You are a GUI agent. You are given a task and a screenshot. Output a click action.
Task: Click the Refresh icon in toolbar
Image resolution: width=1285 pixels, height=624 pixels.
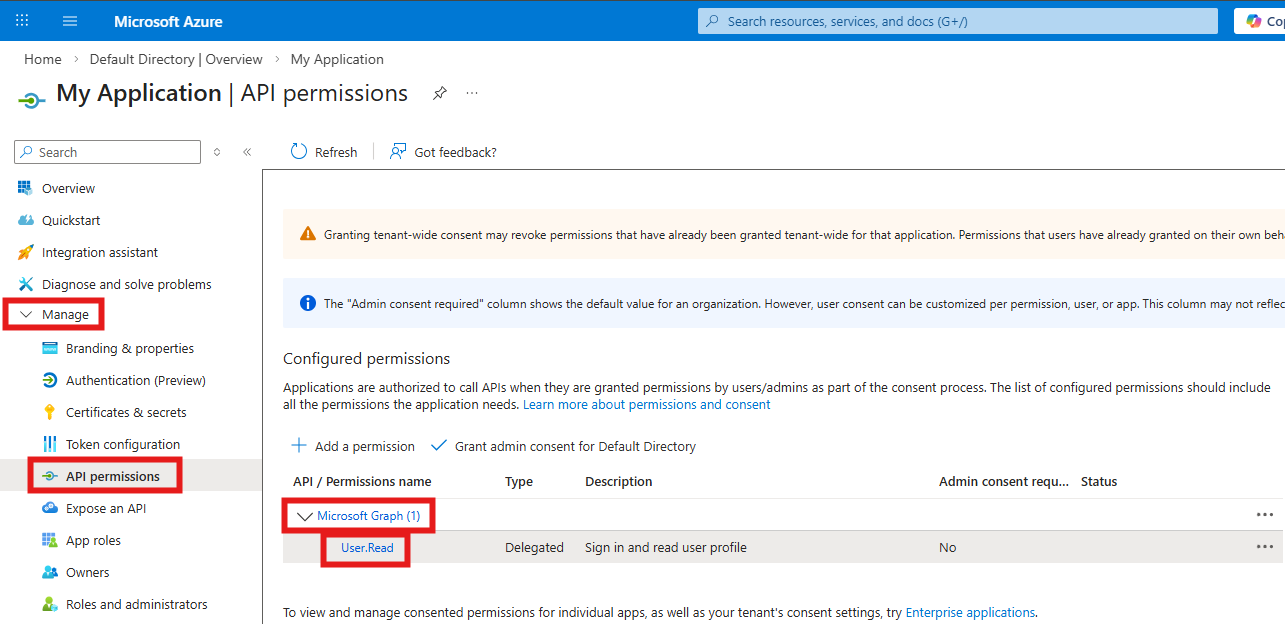coord(299,152)
